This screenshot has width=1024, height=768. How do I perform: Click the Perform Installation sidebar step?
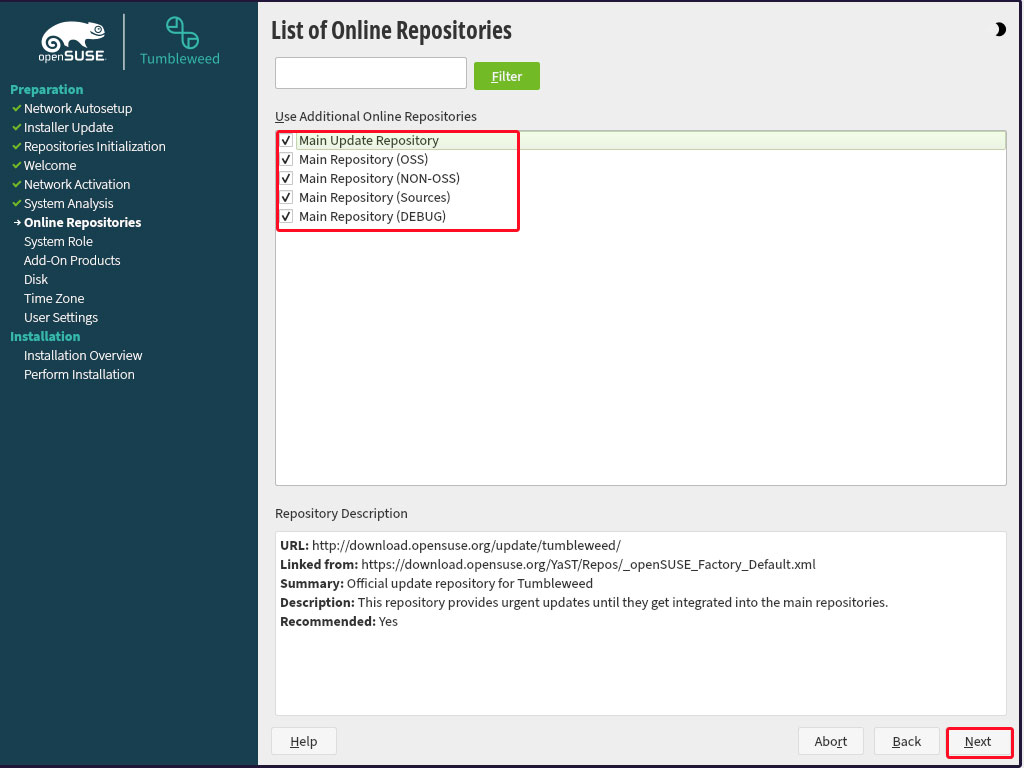79,374
